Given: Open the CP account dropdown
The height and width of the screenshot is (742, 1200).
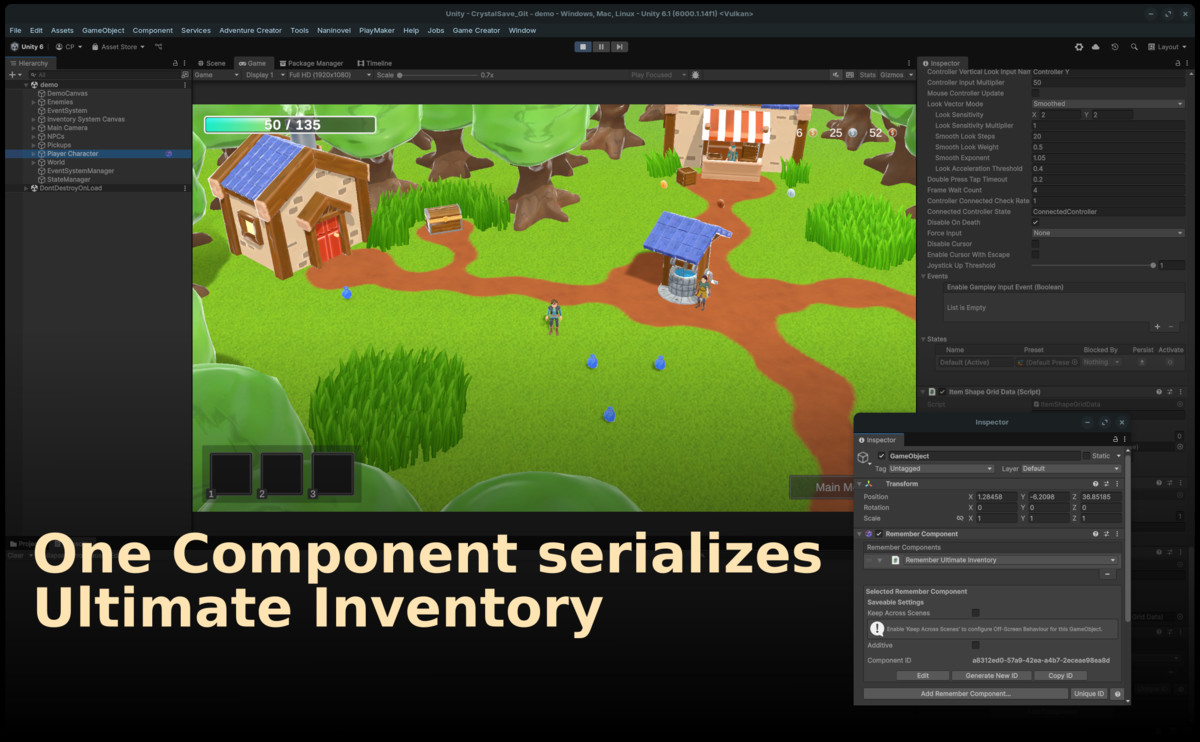Looking at the screenshot, I should click(x=68, y=46).
